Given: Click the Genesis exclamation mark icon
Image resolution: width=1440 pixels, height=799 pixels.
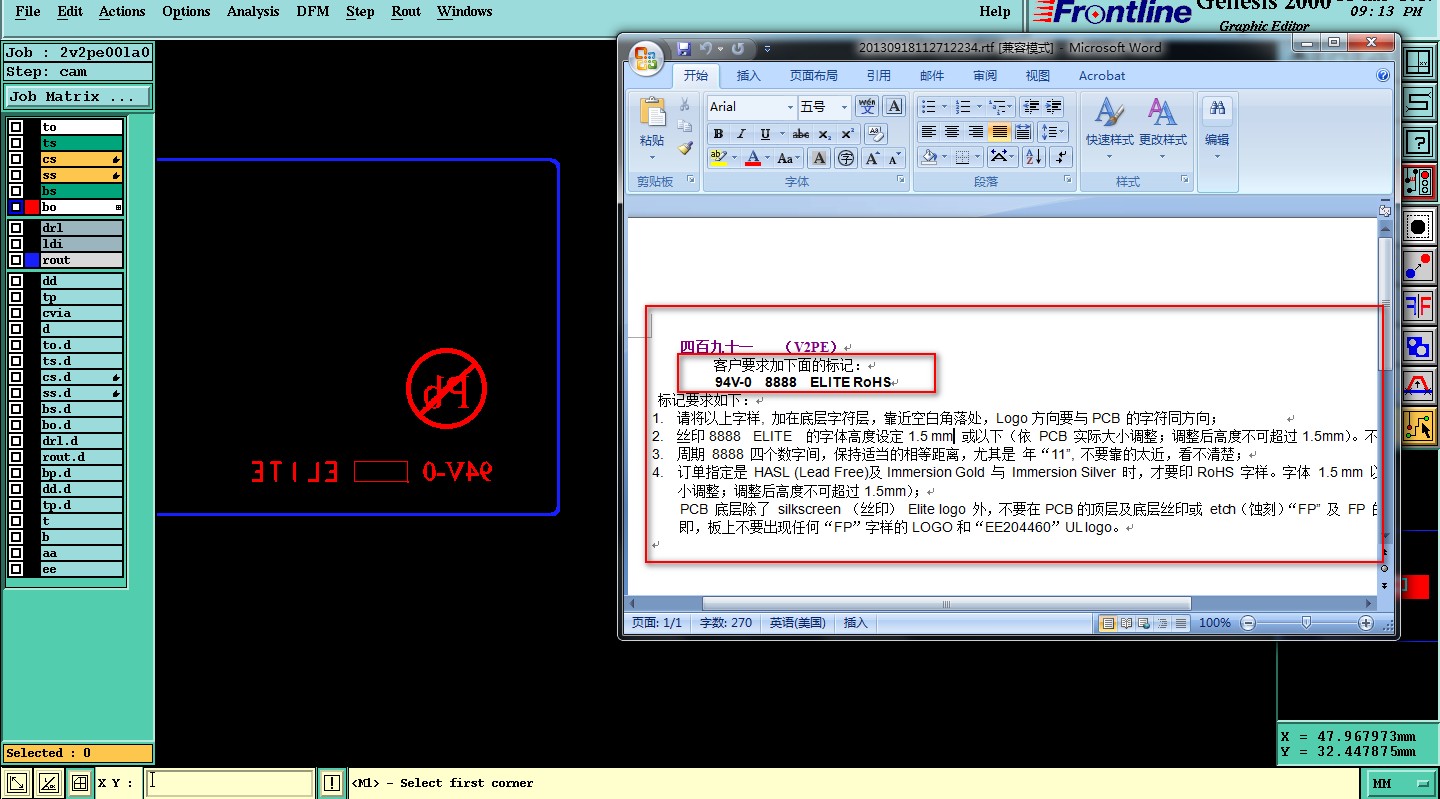Looking at the screenshot, I should 332,783.
